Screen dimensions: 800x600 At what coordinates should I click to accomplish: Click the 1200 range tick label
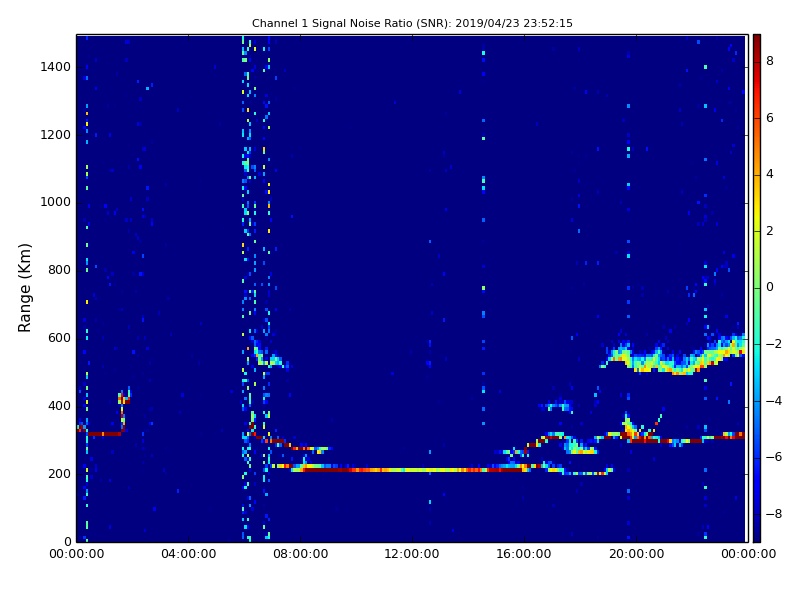point(55,135)
